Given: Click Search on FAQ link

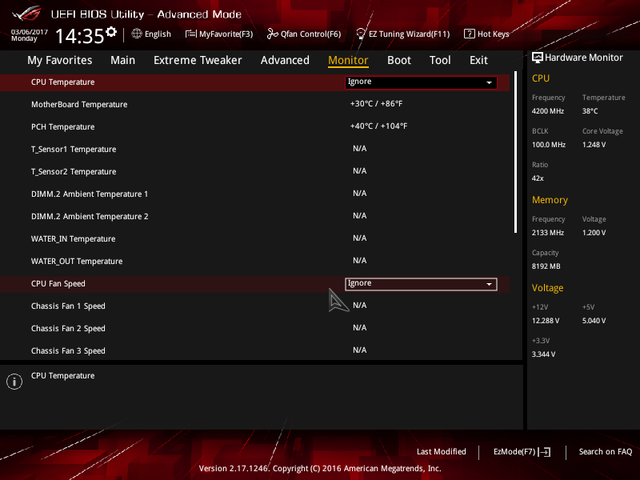Looking at the screenshot, I should click(605, 452).
